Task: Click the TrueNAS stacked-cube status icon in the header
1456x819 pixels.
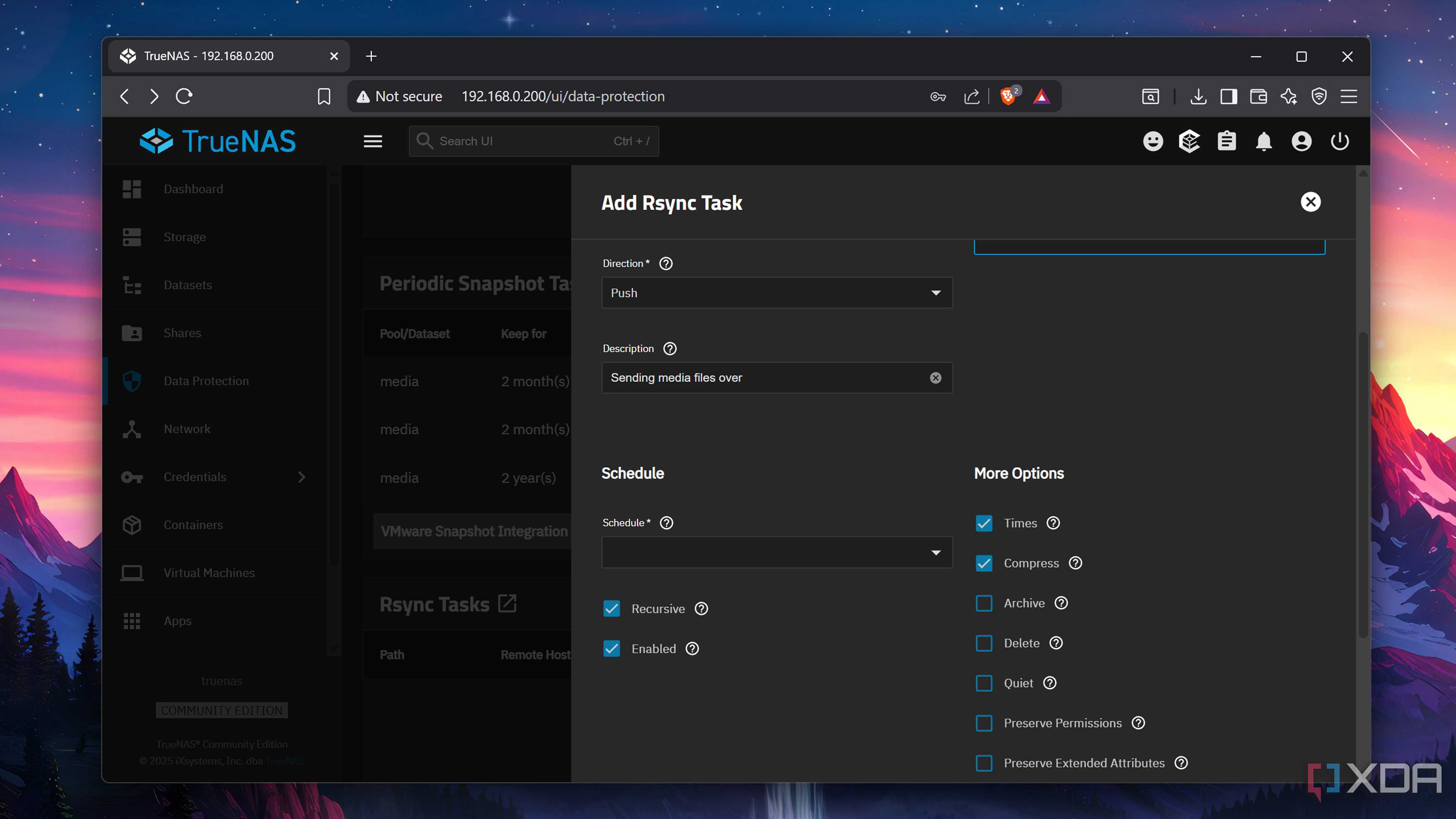Action: 1189,141
